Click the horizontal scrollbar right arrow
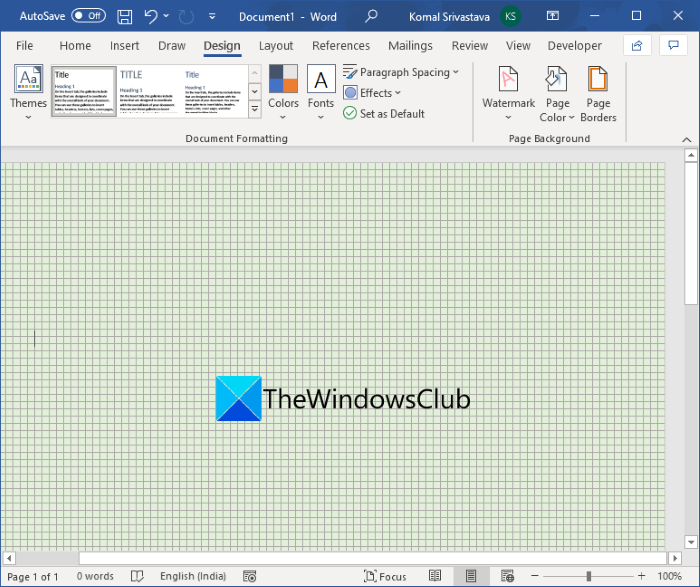The width and height of the screenshot is (700, 587). coord(675,558)
